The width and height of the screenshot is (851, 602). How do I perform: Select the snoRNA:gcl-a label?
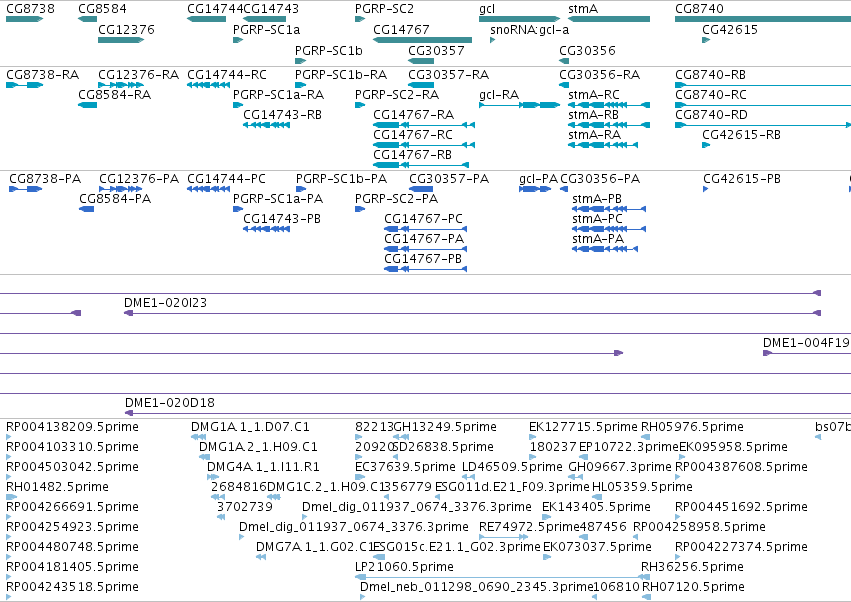tap(530, 29)
